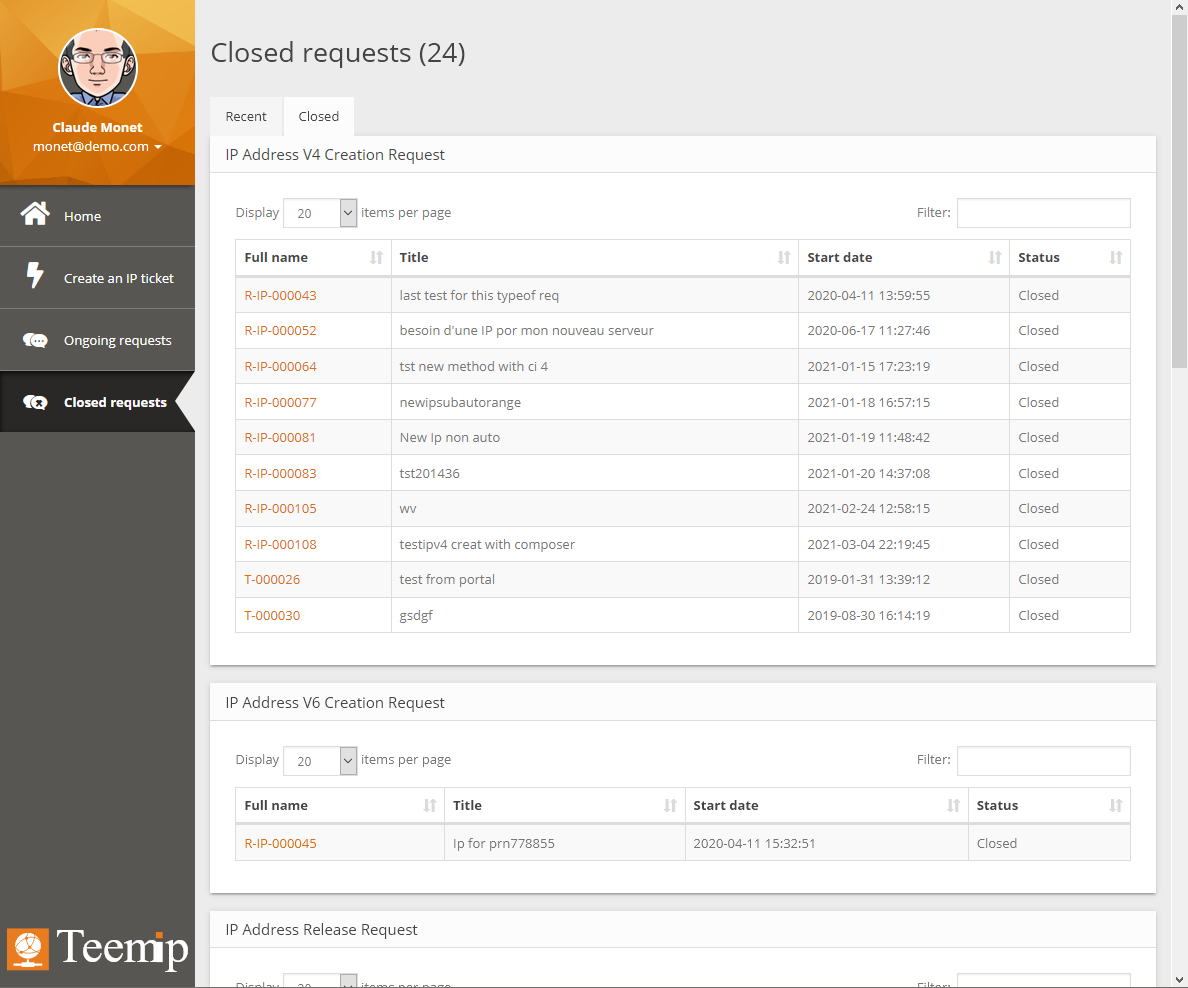Click the lightning bolt icon for IP ticket
The height and width of the screenshot is (988, 1188).
(35, 277)
